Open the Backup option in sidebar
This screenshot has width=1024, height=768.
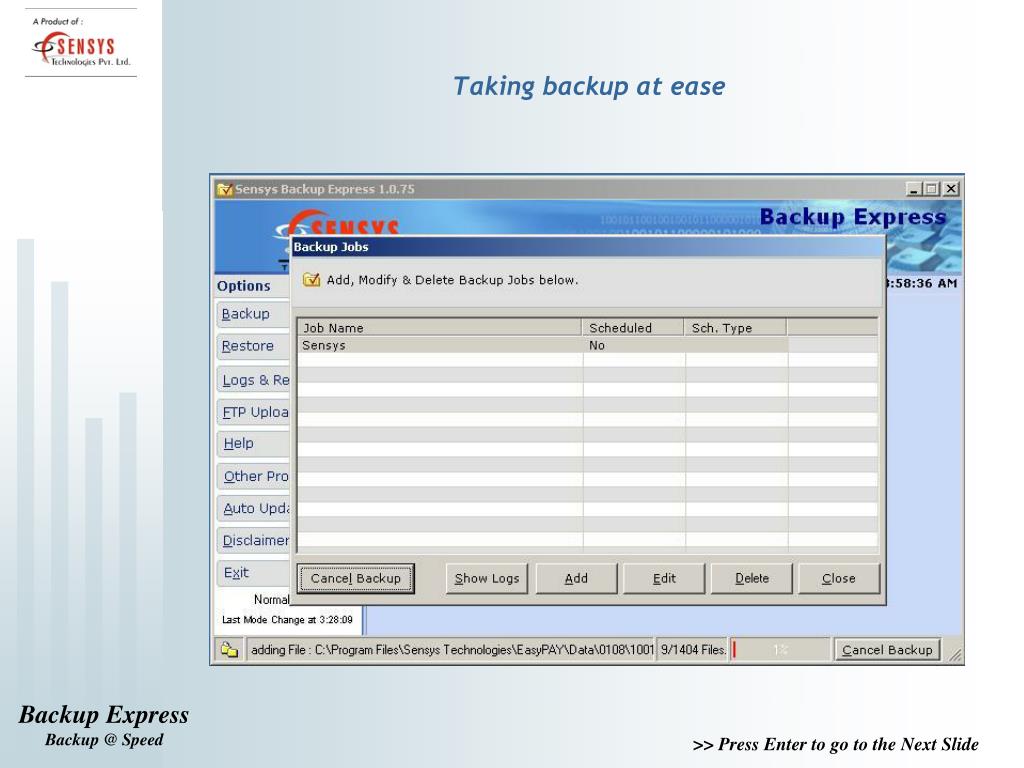(253, 314)
